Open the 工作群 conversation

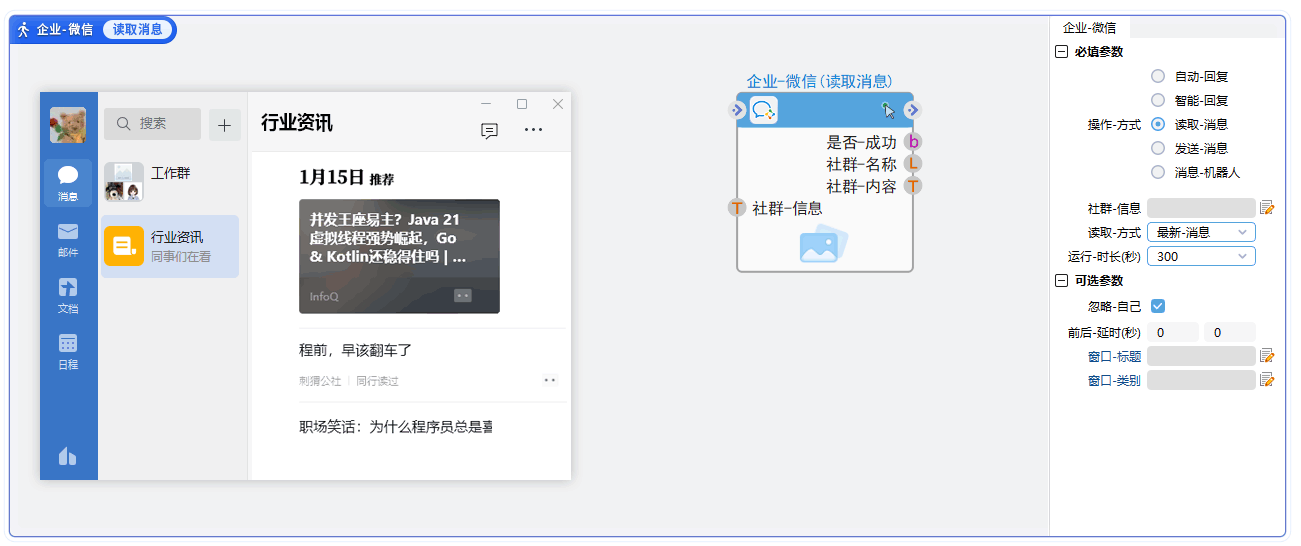pyautogui.click(x=171, y=182)
